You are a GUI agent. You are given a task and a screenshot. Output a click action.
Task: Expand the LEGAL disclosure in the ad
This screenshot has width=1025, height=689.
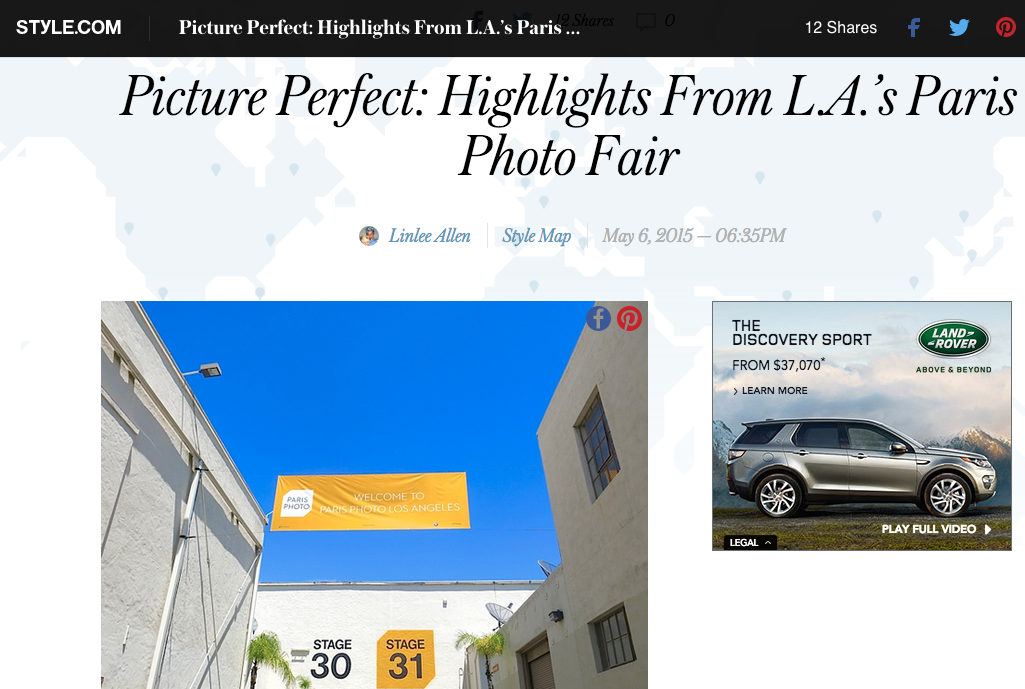pos(750,543)
